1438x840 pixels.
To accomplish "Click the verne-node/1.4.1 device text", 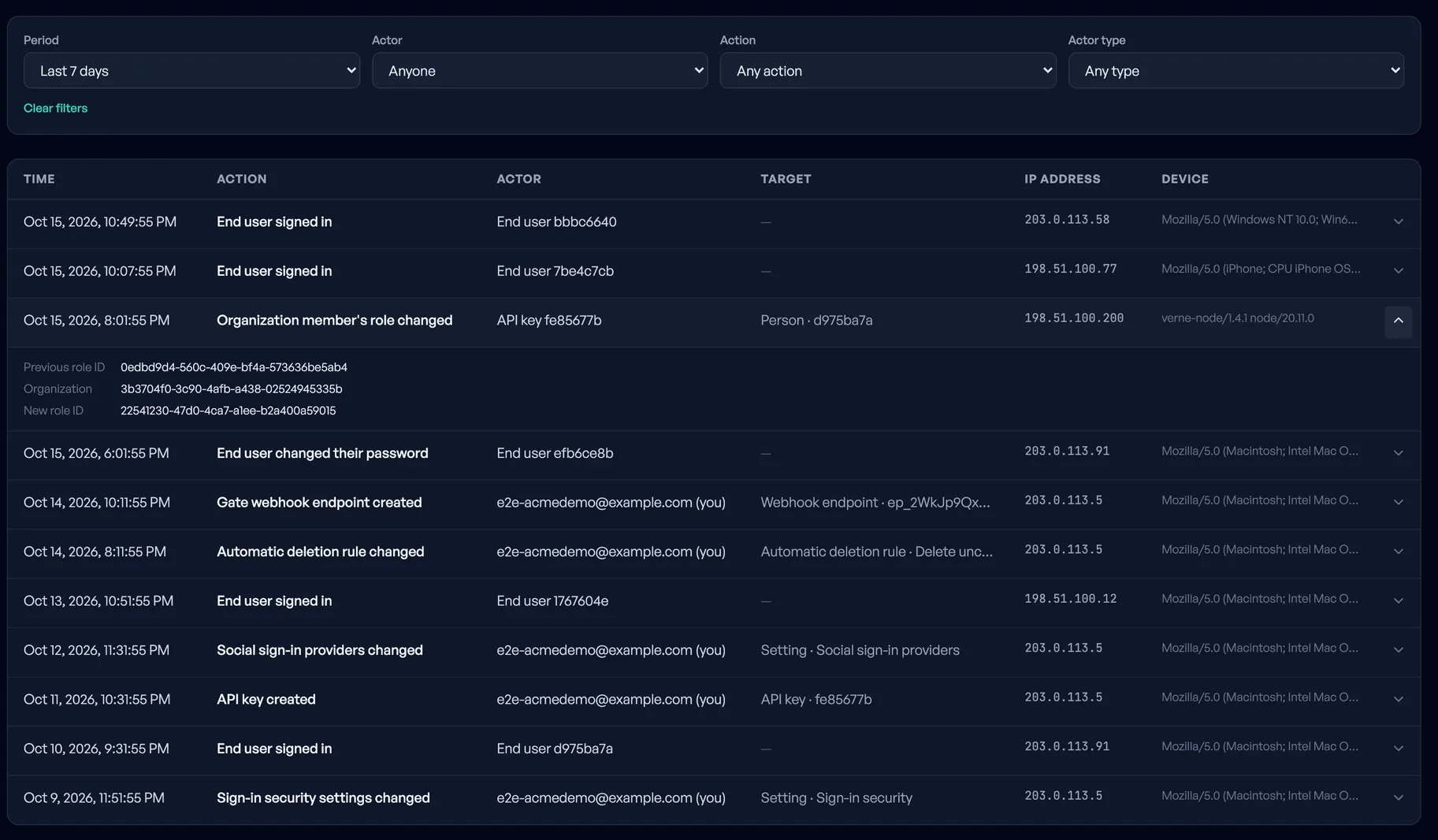I will tap(1238, 318).
